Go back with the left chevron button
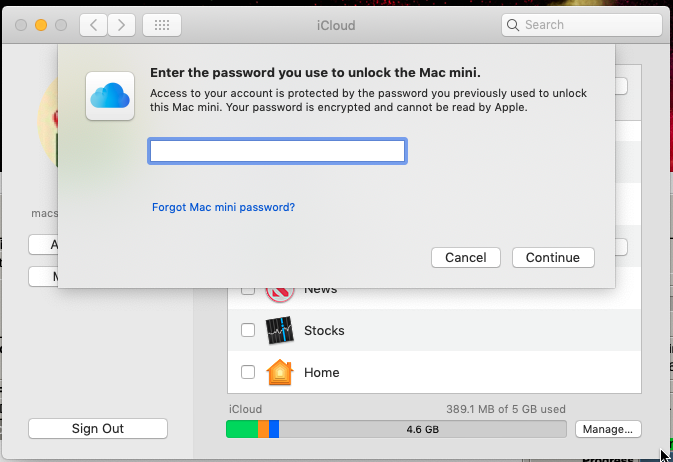The height and width of the screenshot is (462, 673). point(93,24)
